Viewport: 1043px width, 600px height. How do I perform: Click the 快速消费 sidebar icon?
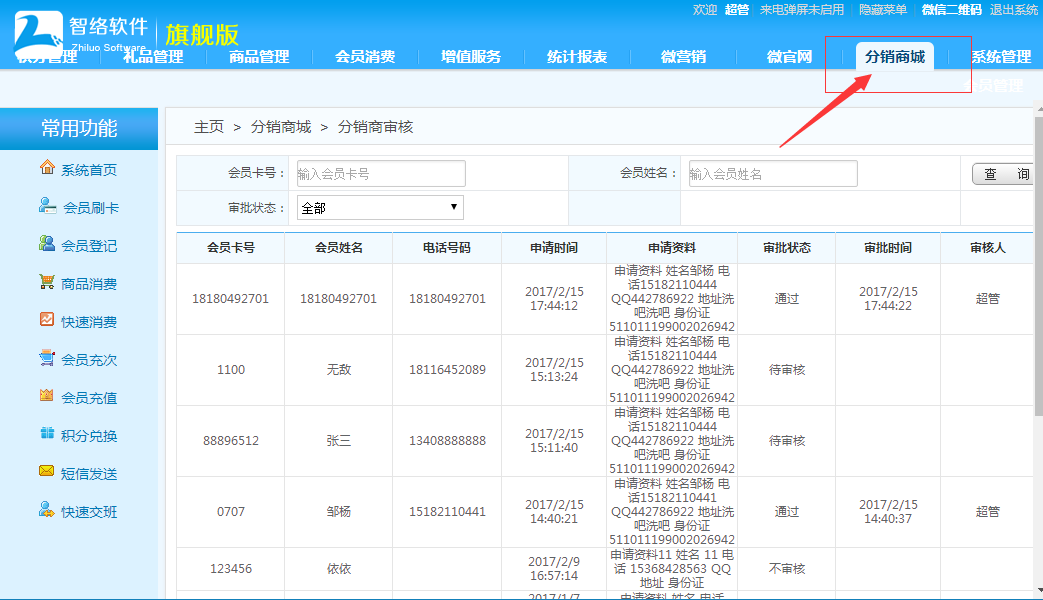(x=47, y=320)
